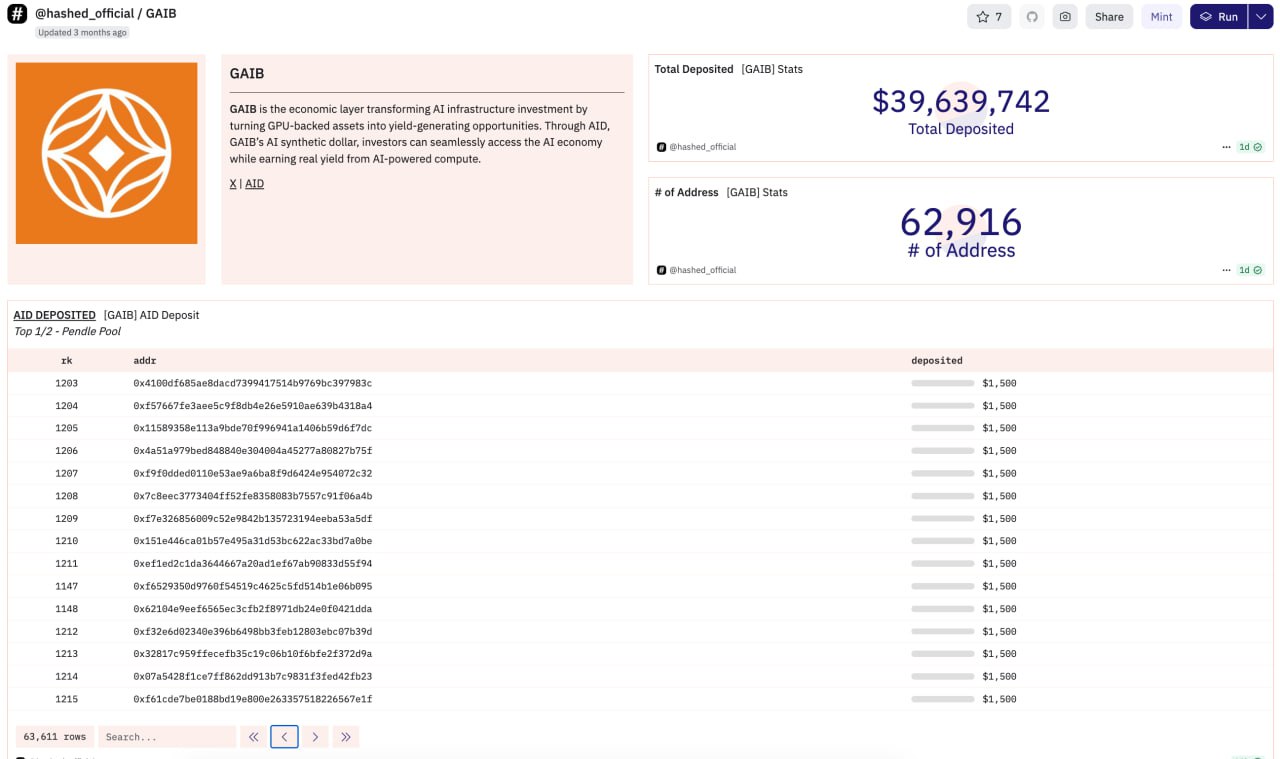Select address 0x4100df685ae8dacd7399417514b9769bc397983c

tap(253, 383)
